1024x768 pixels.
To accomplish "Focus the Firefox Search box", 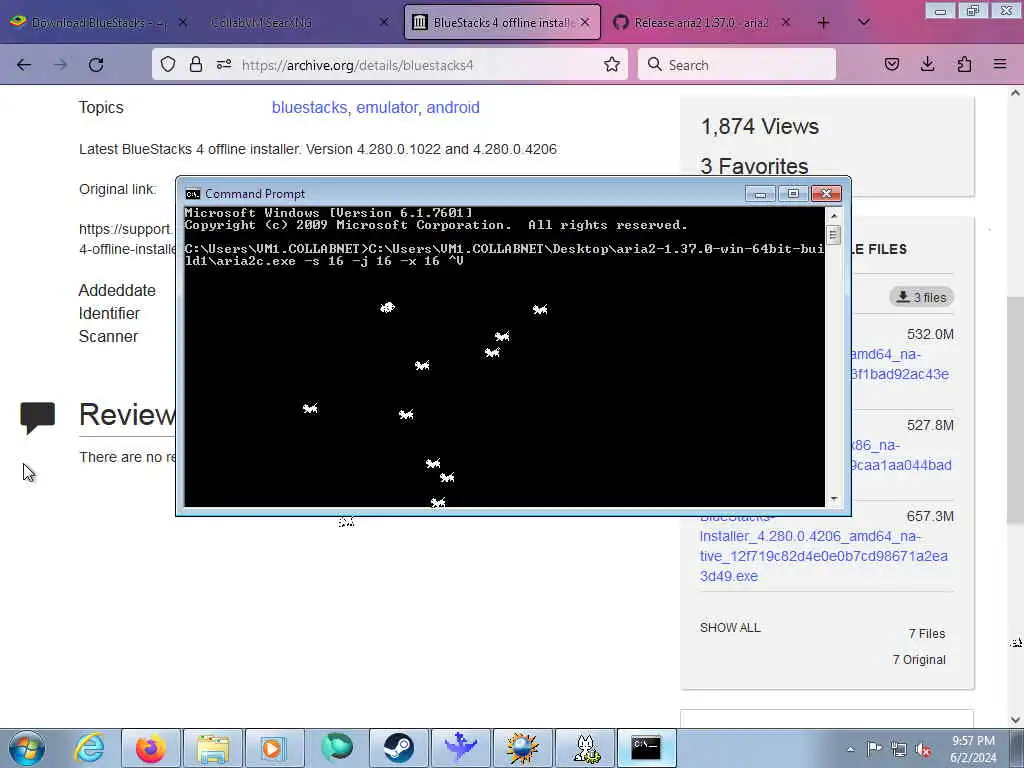I will [737, 65].
